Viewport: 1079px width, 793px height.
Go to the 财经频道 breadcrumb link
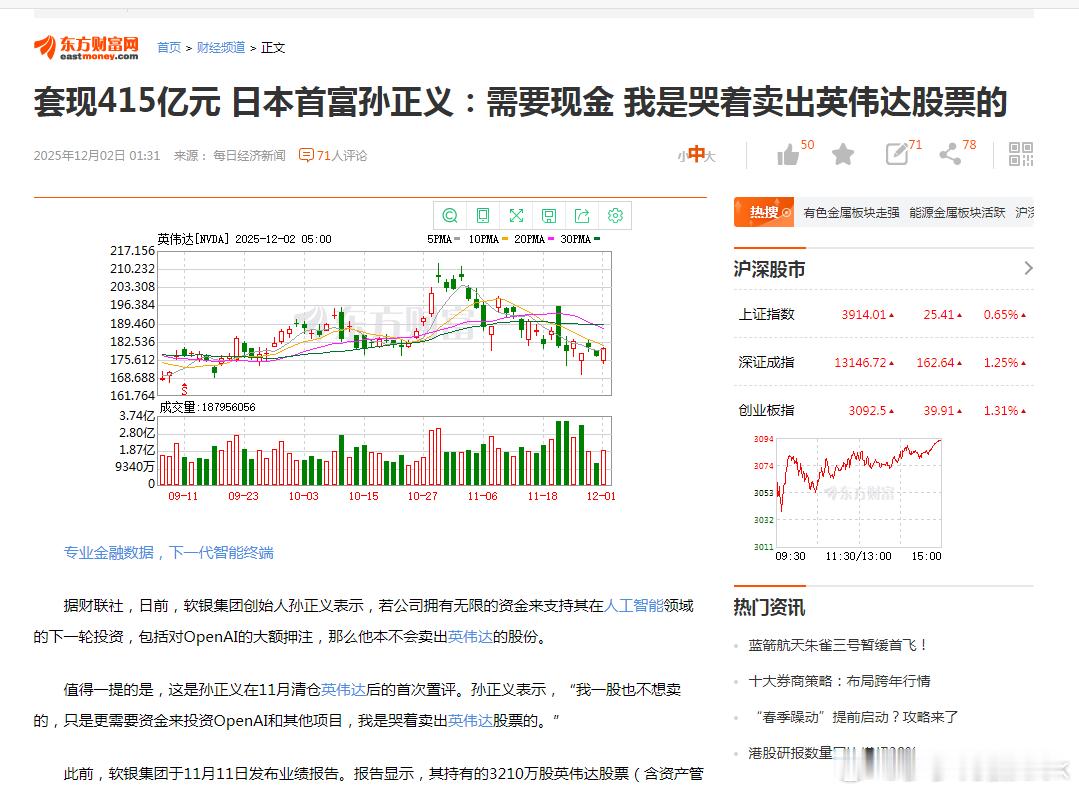tap(221, 47)
